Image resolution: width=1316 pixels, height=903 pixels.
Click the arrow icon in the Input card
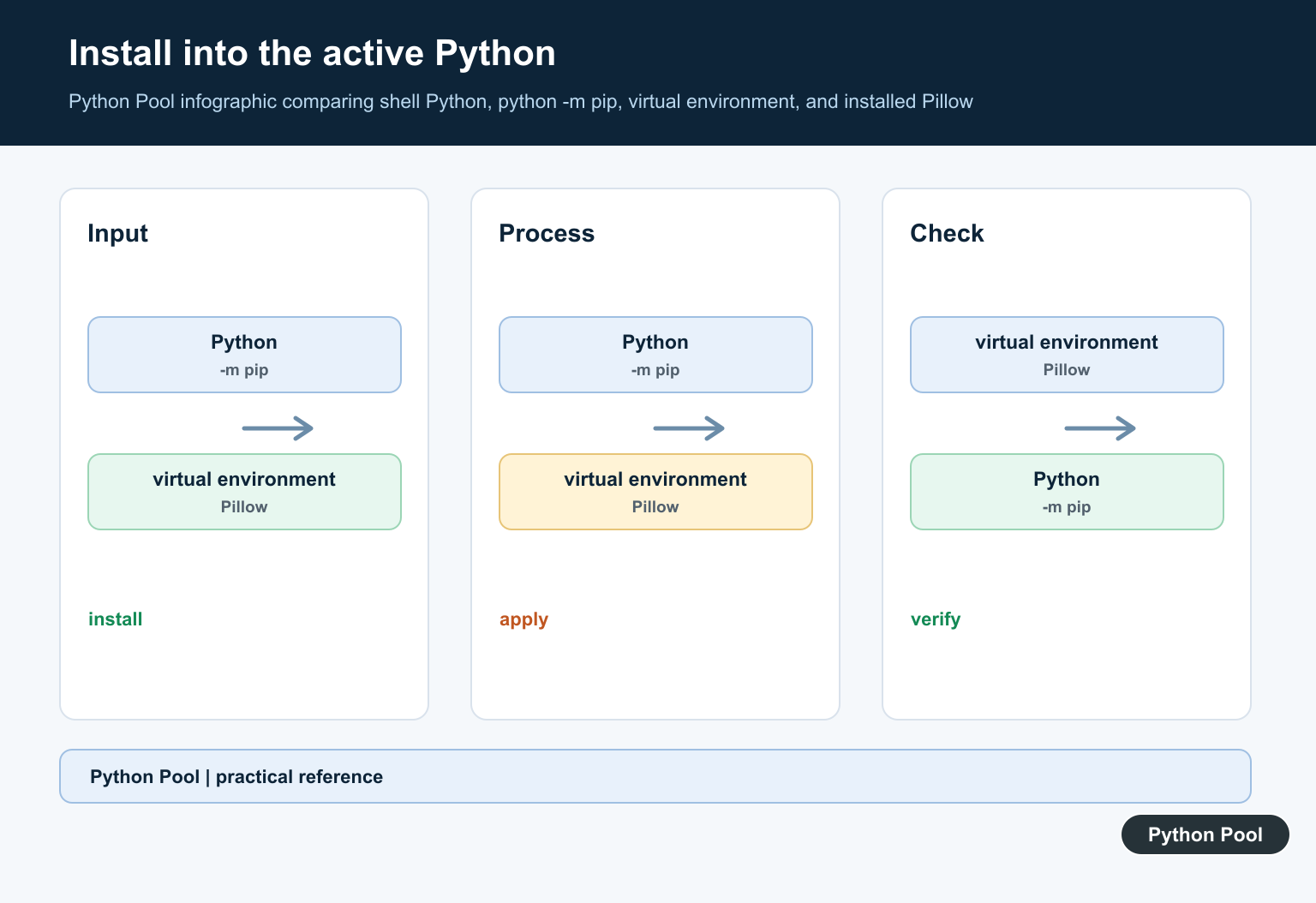coord(278,428)
